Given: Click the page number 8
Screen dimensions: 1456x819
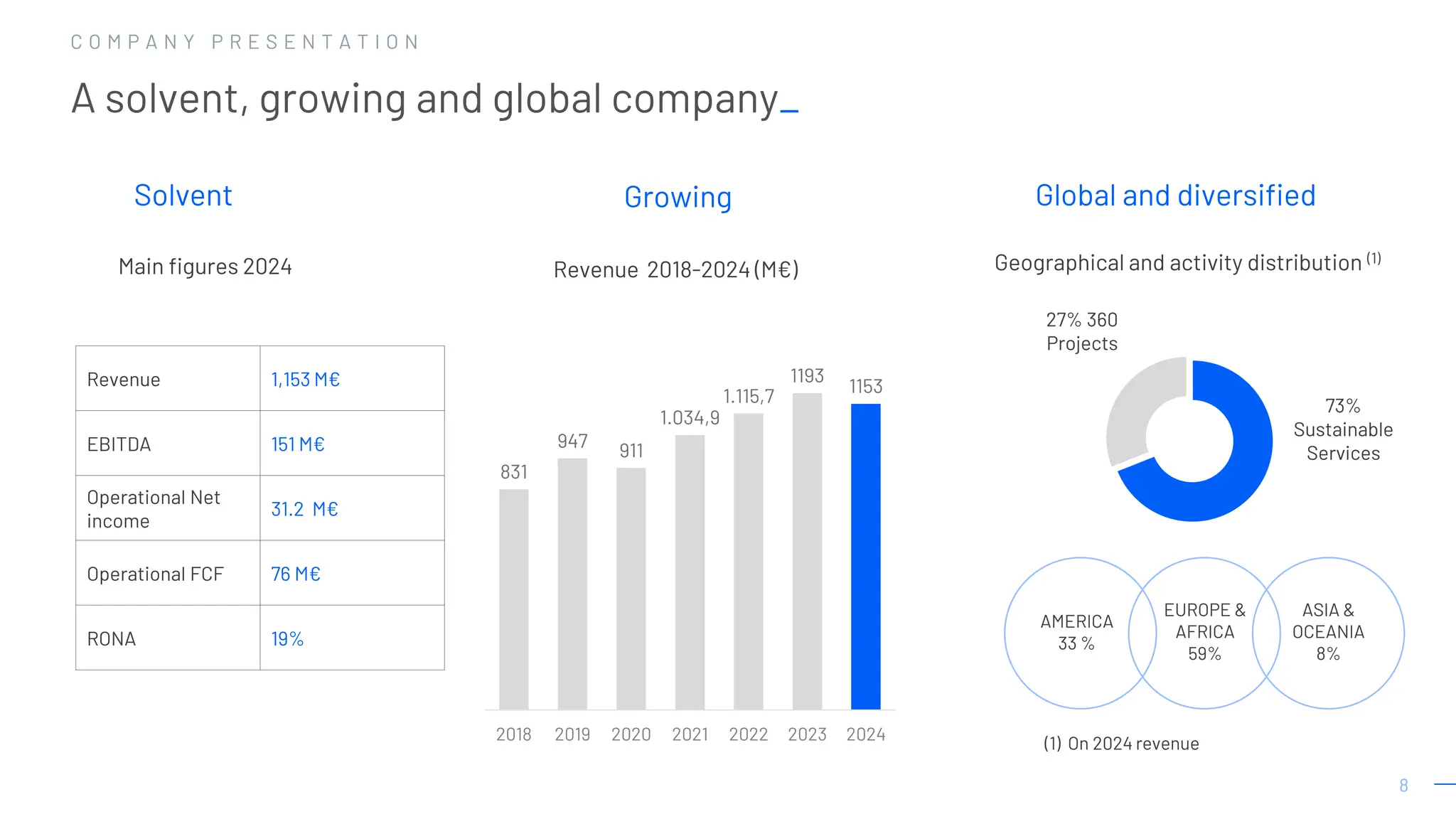Looking at the screenshot, I should coord(1403,786).
